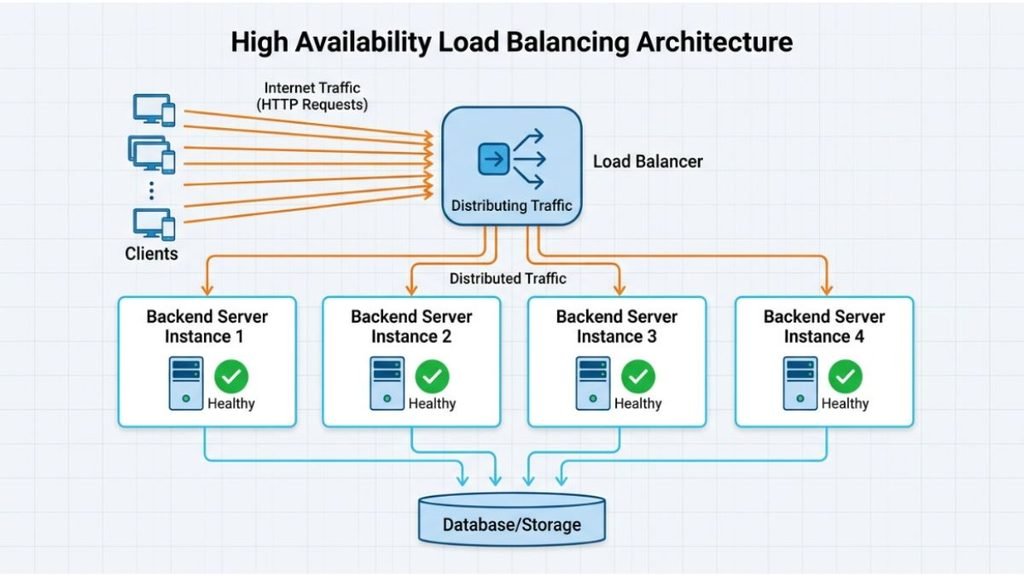Viewport: 1024px width, 576px height.
Task: Click the bottom client devices icon above Clients
Action: point(154,224)
